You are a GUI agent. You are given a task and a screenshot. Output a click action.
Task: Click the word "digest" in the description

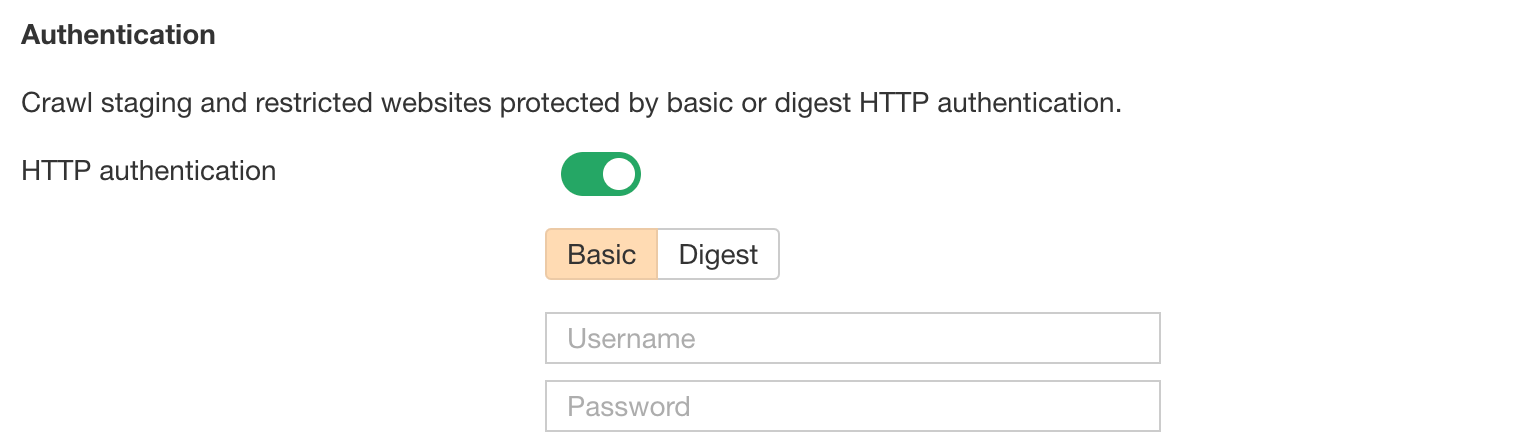point(810,103)
